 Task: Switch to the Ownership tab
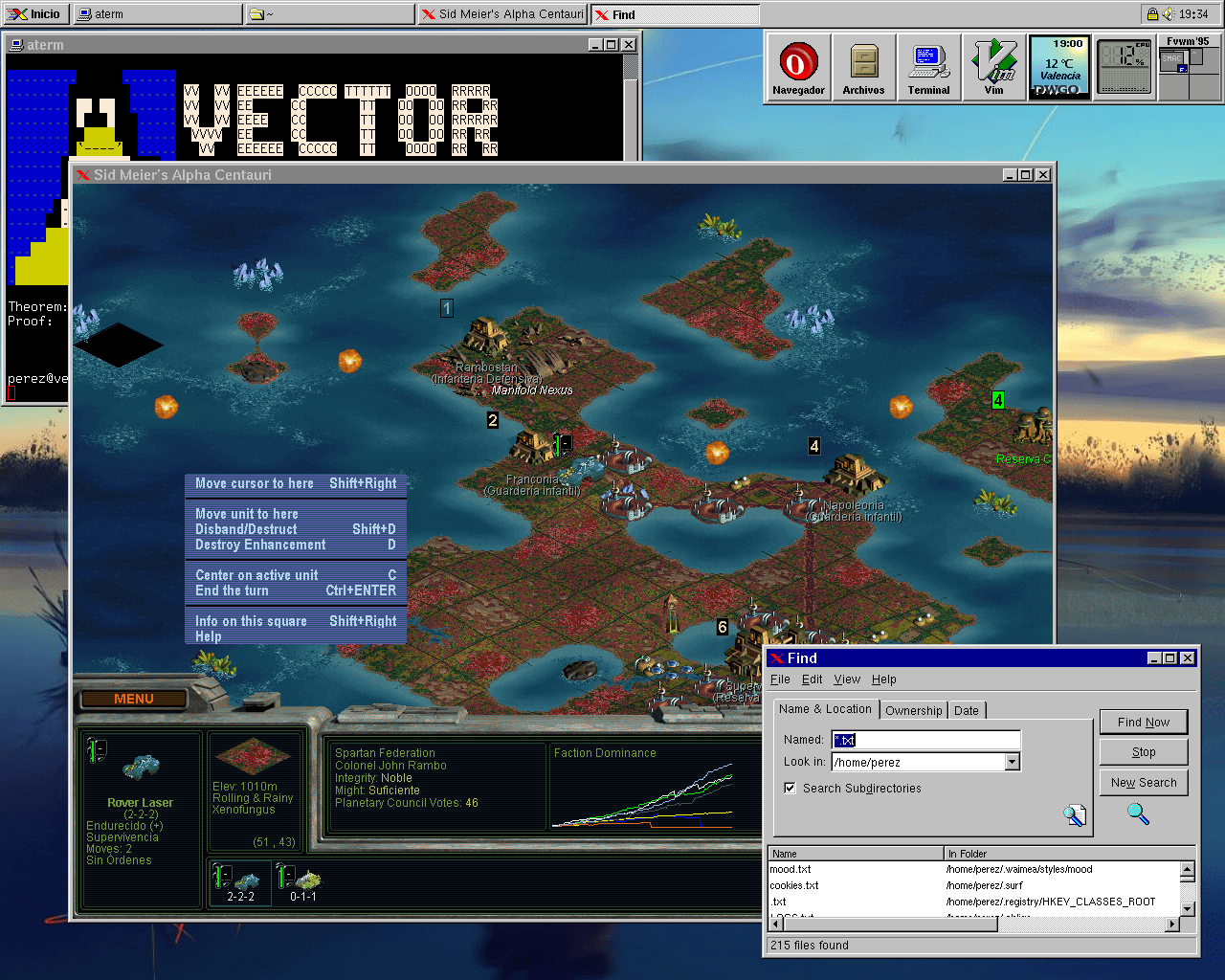click(x=913, y=710)
